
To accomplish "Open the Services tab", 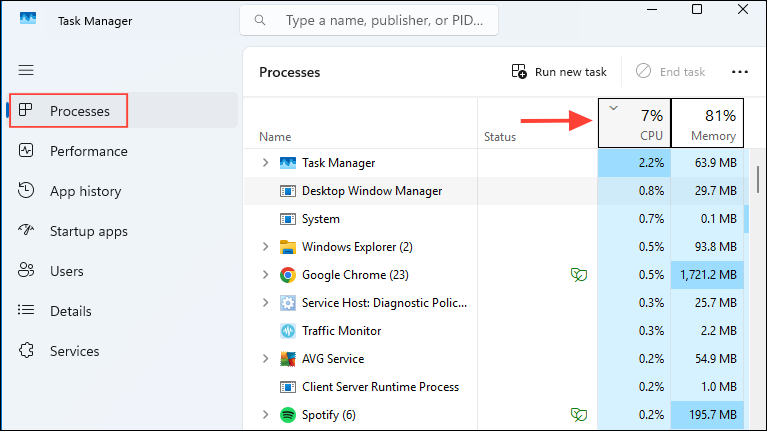I will (122, 351).
